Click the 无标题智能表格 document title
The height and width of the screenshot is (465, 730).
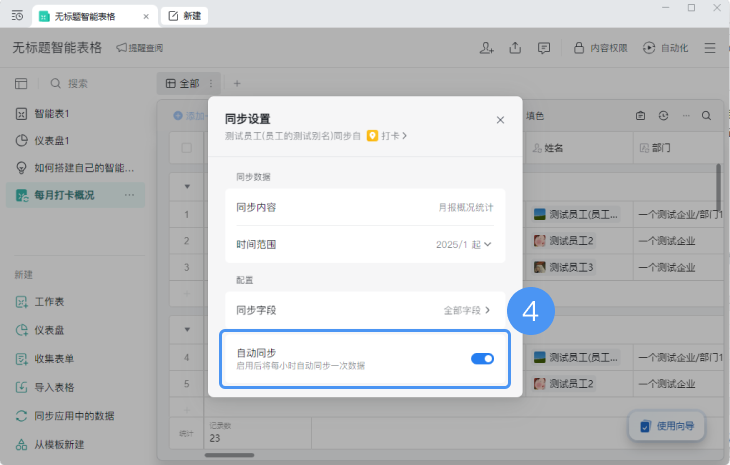[x=57, y=48]
